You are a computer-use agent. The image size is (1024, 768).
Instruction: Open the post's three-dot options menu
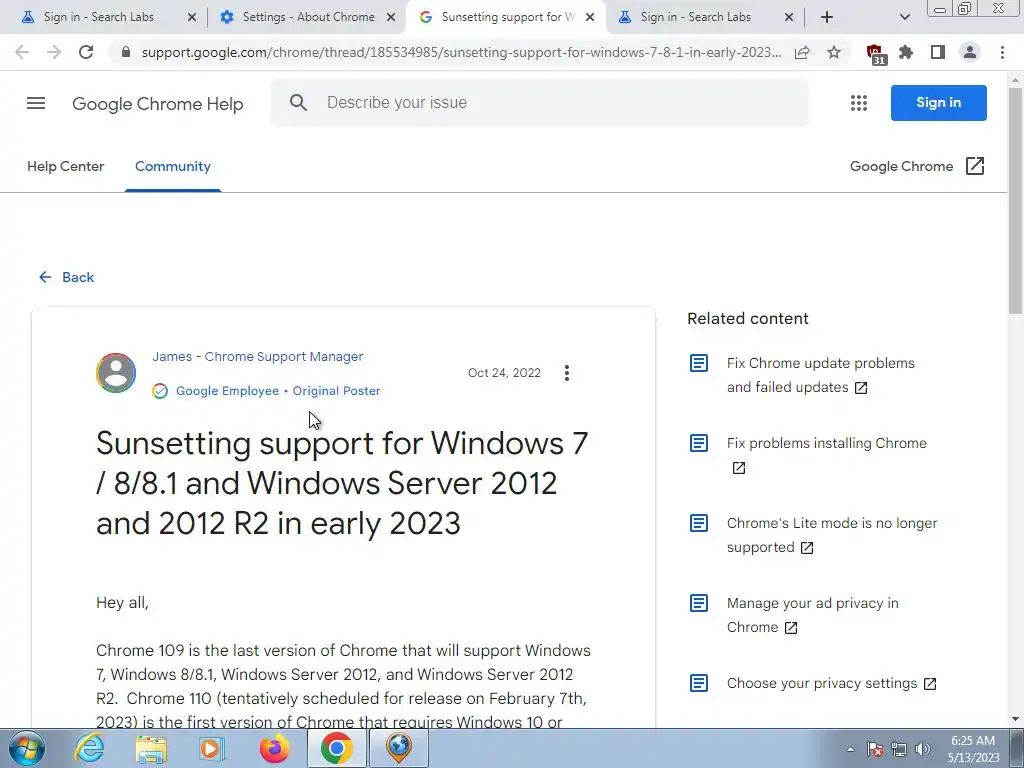click(567, 373)
